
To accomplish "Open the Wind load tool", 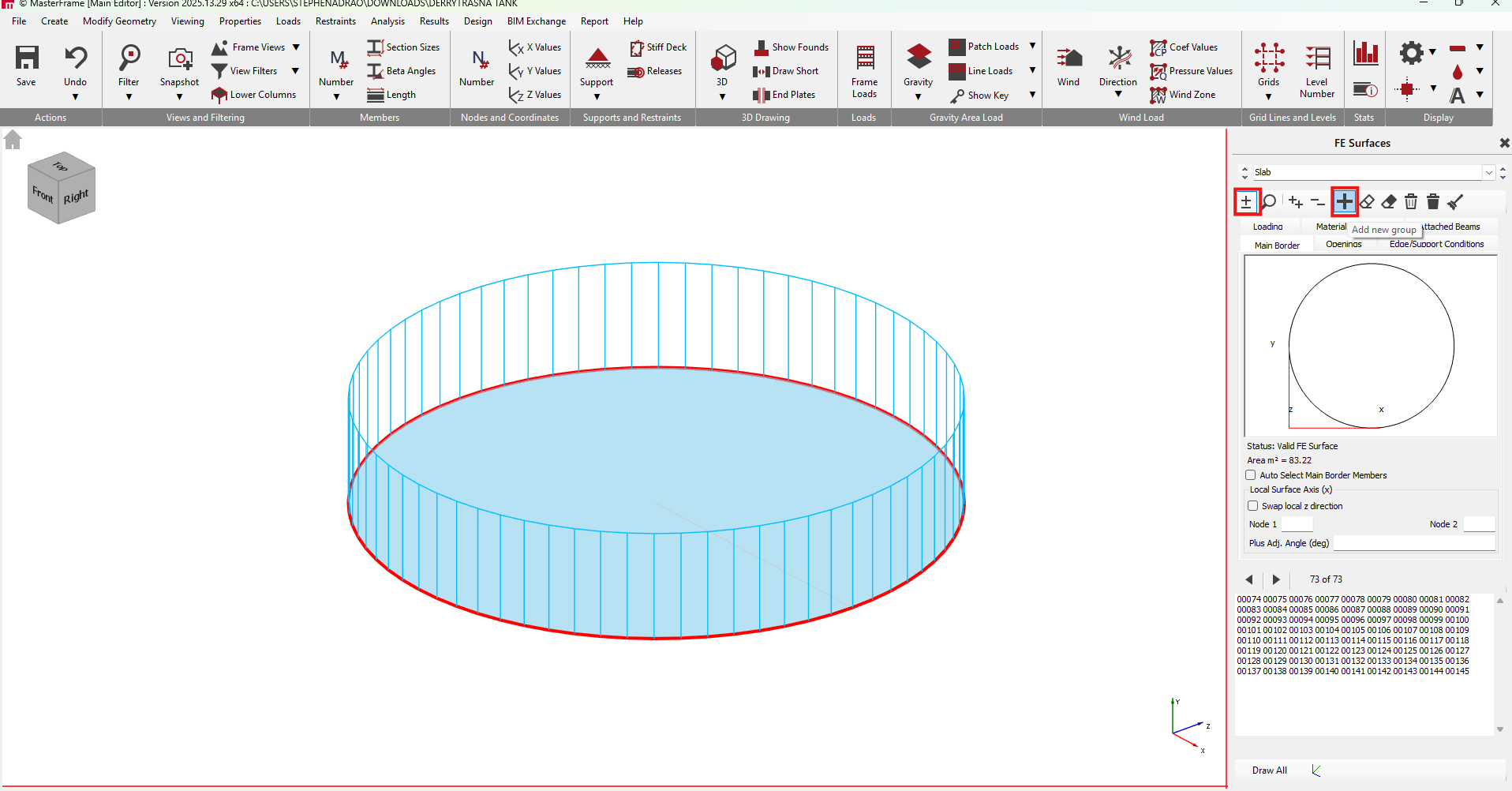I will pos(1068,59).
